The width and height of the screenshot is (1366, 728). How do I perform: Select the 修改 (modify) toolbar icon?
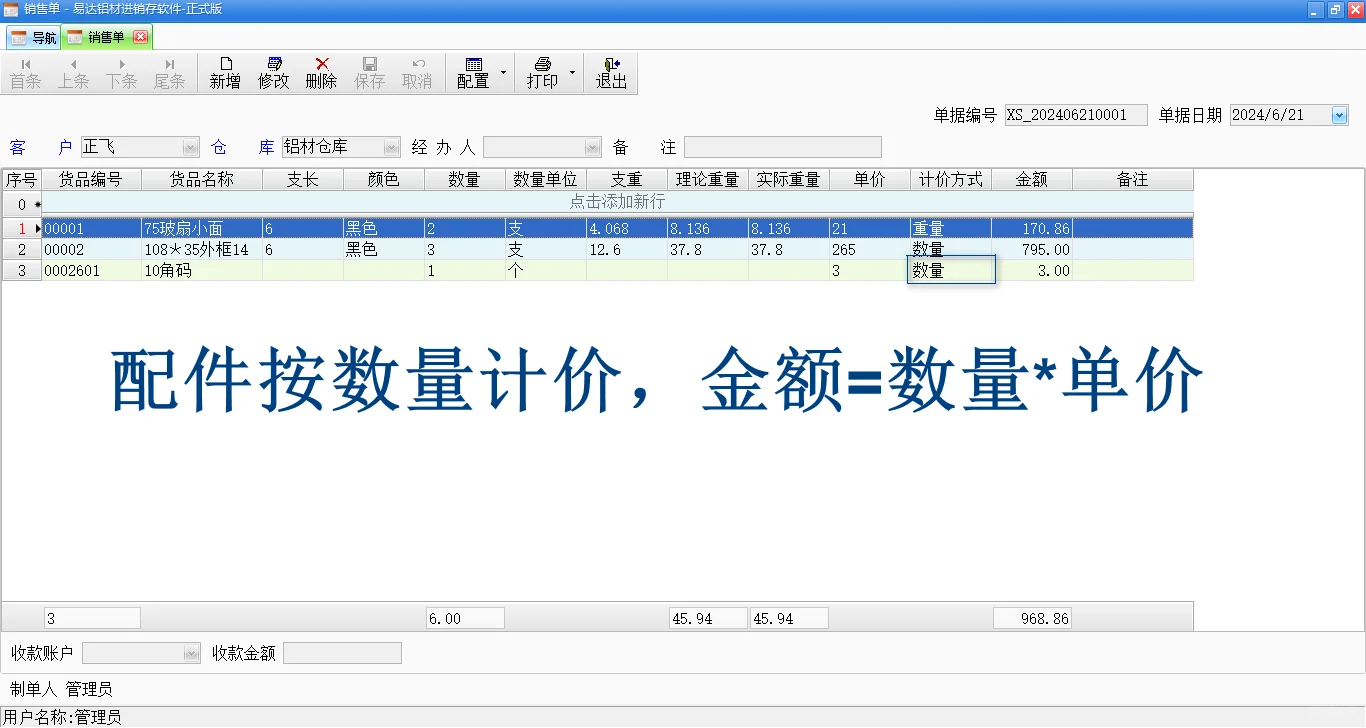273,72
